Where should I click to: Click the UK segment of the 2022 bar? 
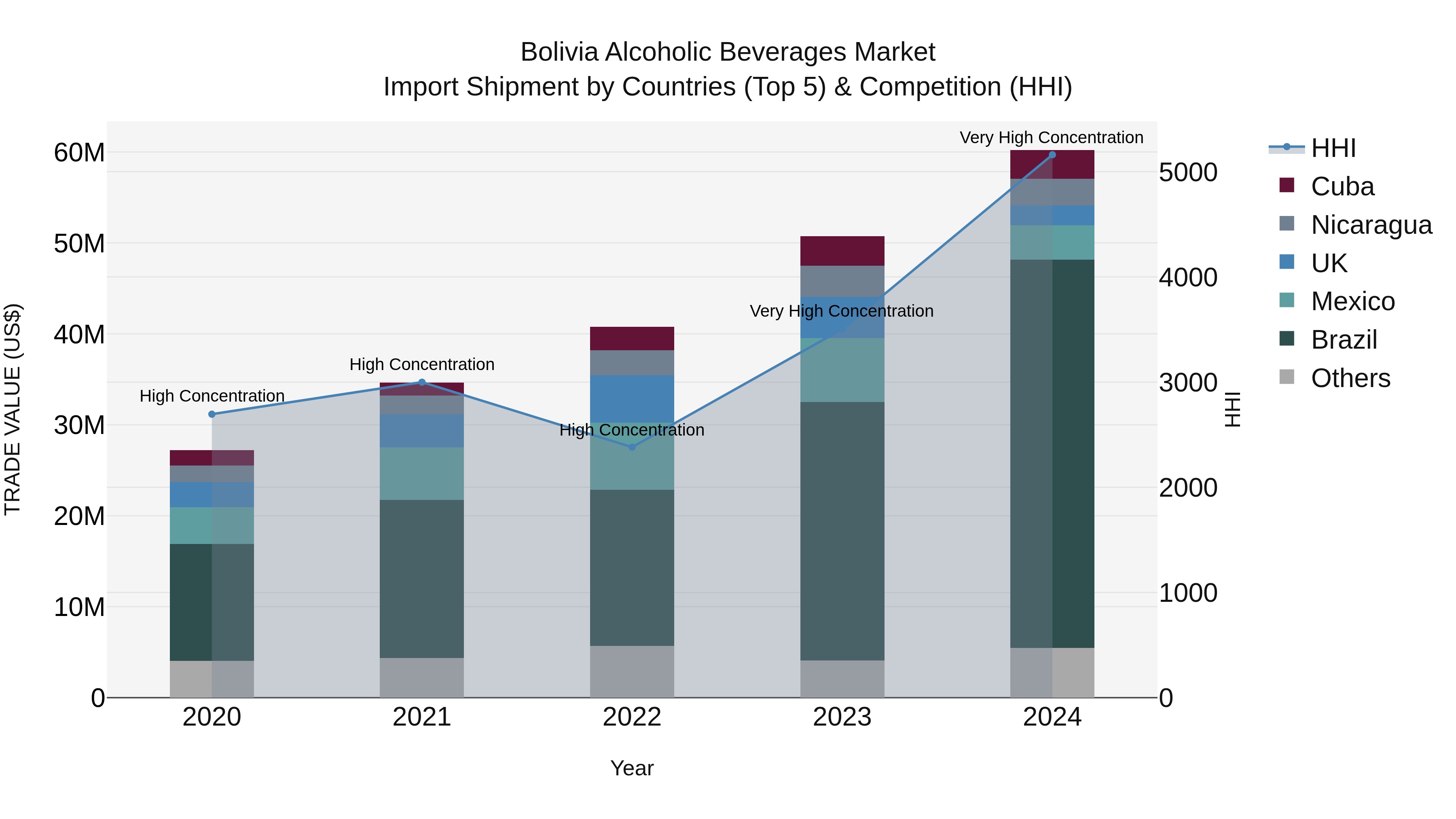point(632,399)
